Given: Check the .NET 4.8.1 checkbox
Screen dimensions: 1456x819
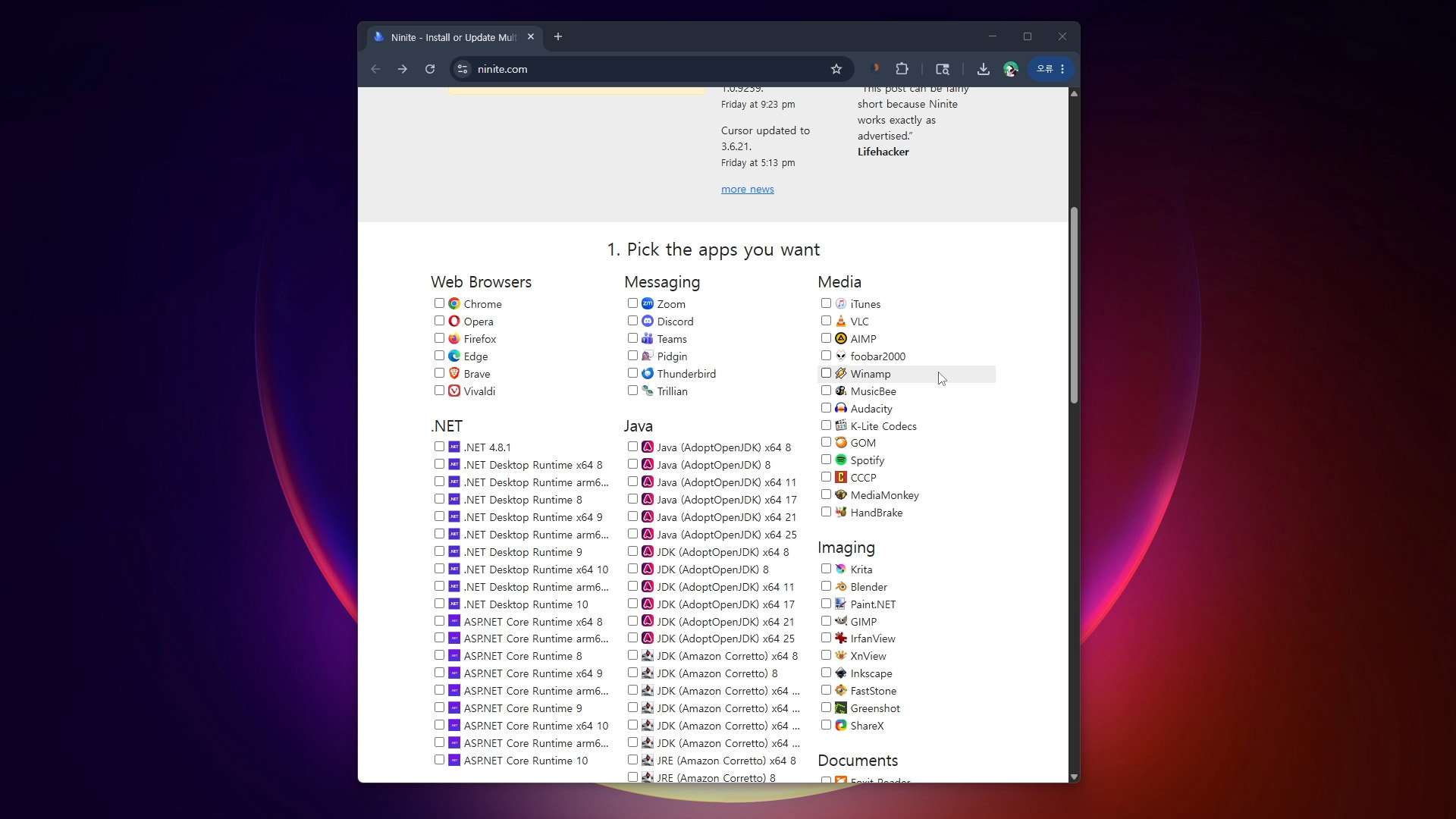Looking at the screenshot, I should click(439, 447).
